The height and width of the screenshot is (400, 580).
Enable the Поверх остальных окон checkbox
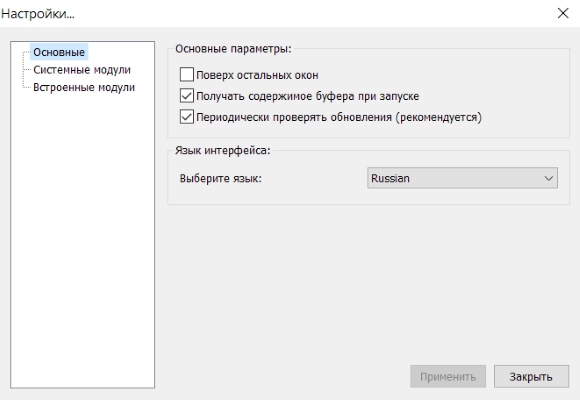point(186,75)
